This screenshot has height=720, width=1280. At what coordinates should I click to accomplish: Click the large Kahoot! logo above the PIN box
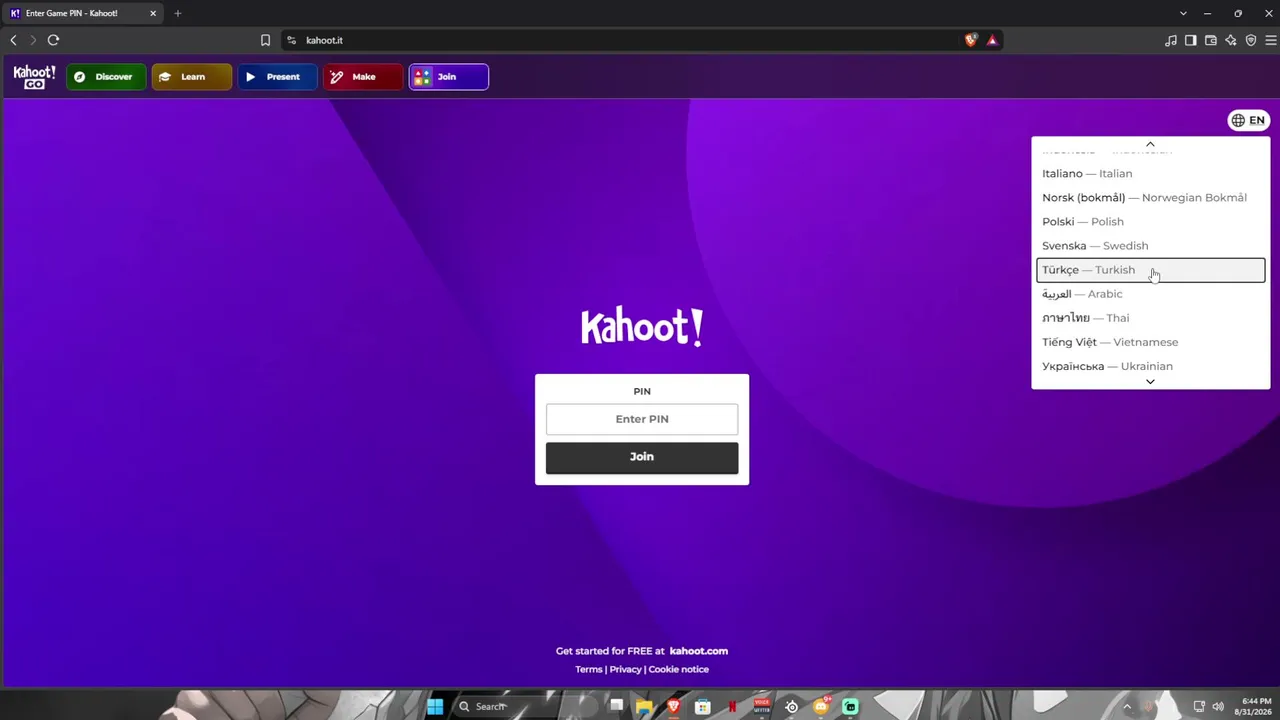point(642,327)
